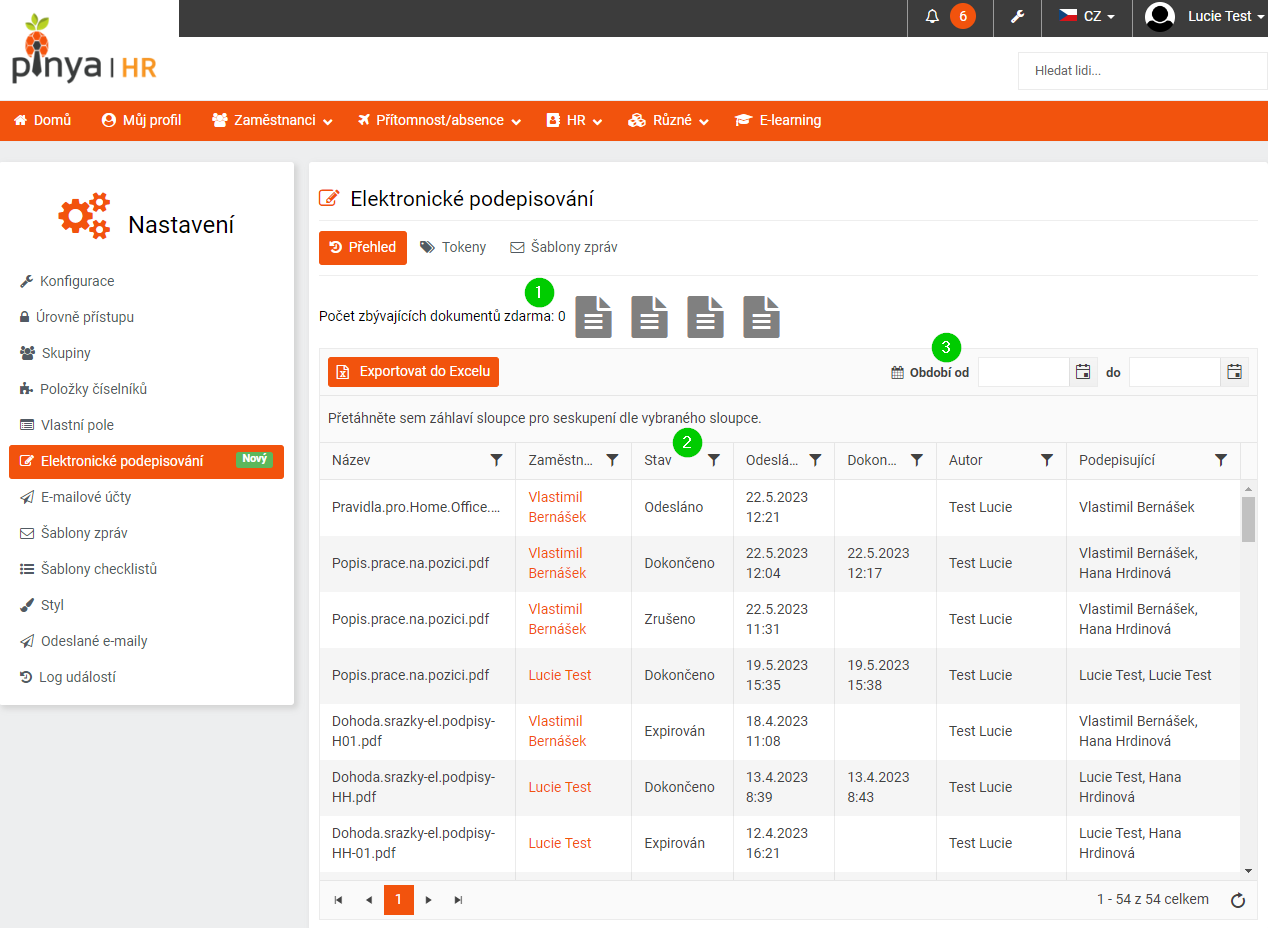The image size is (1268, 928).
Task: Open filter for the Stav column
Action: [714, 460]
